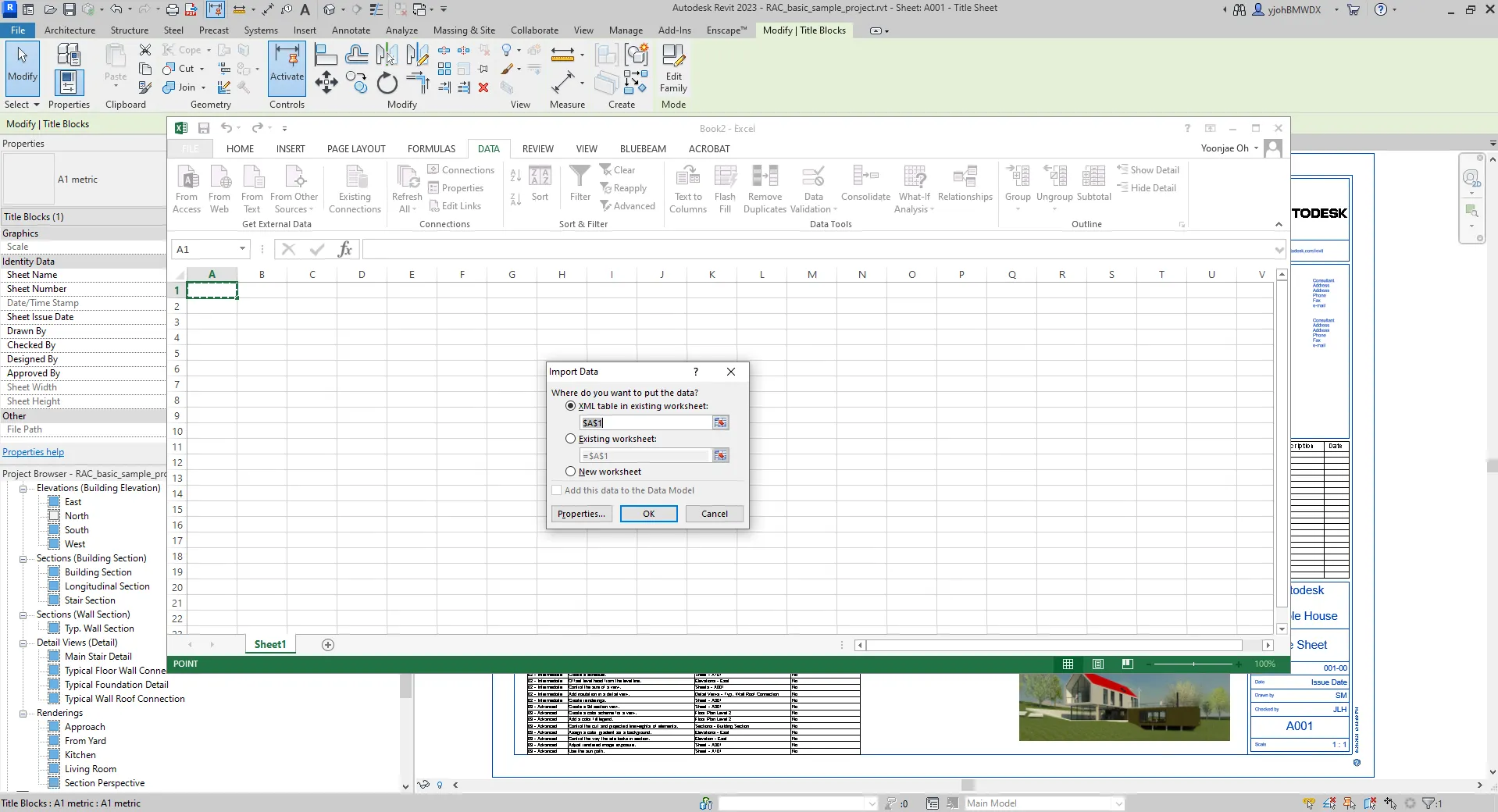Screen dimensions: 1498x812
Task: Click the Excel zoom slider
Action: pos(1193,664)
